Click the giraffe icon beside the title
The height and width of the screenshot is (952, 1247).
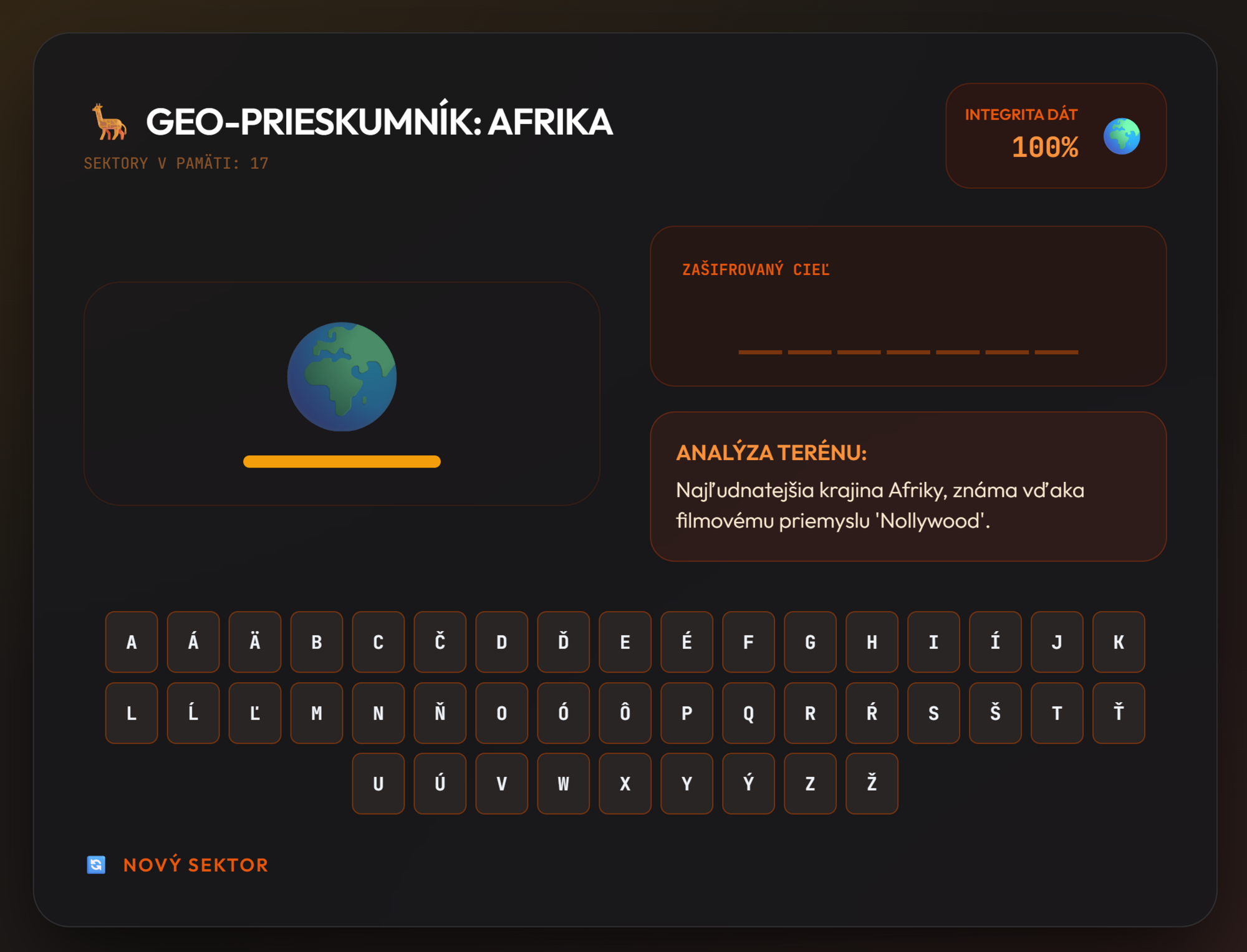tap(109, 122)
